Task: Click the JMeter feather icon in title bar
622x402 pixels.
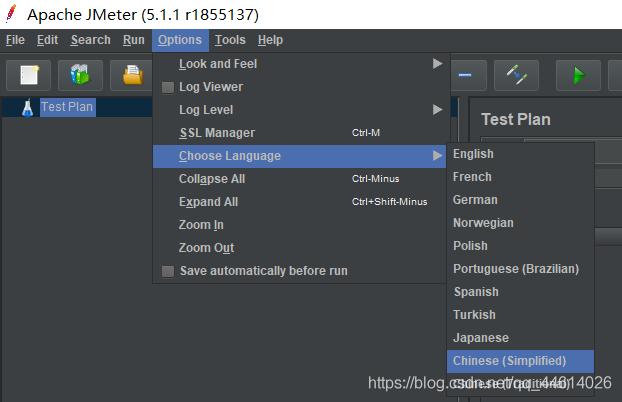Action: tap(11, 13)
